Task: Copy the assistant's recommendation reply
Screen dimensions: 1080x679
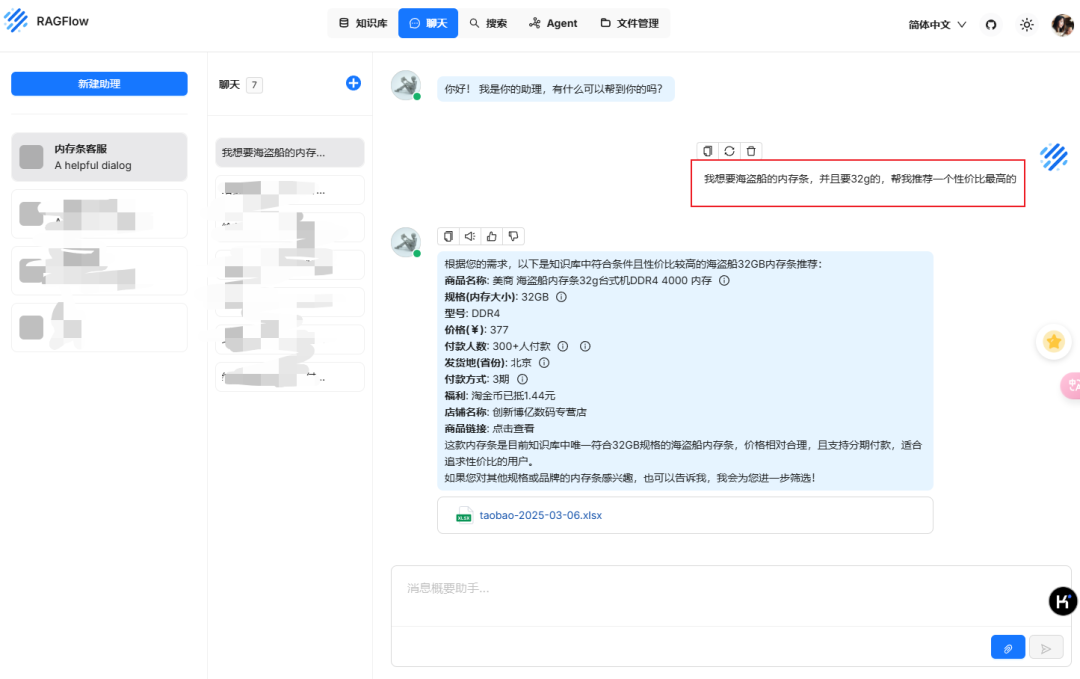Action: point(448,236)
